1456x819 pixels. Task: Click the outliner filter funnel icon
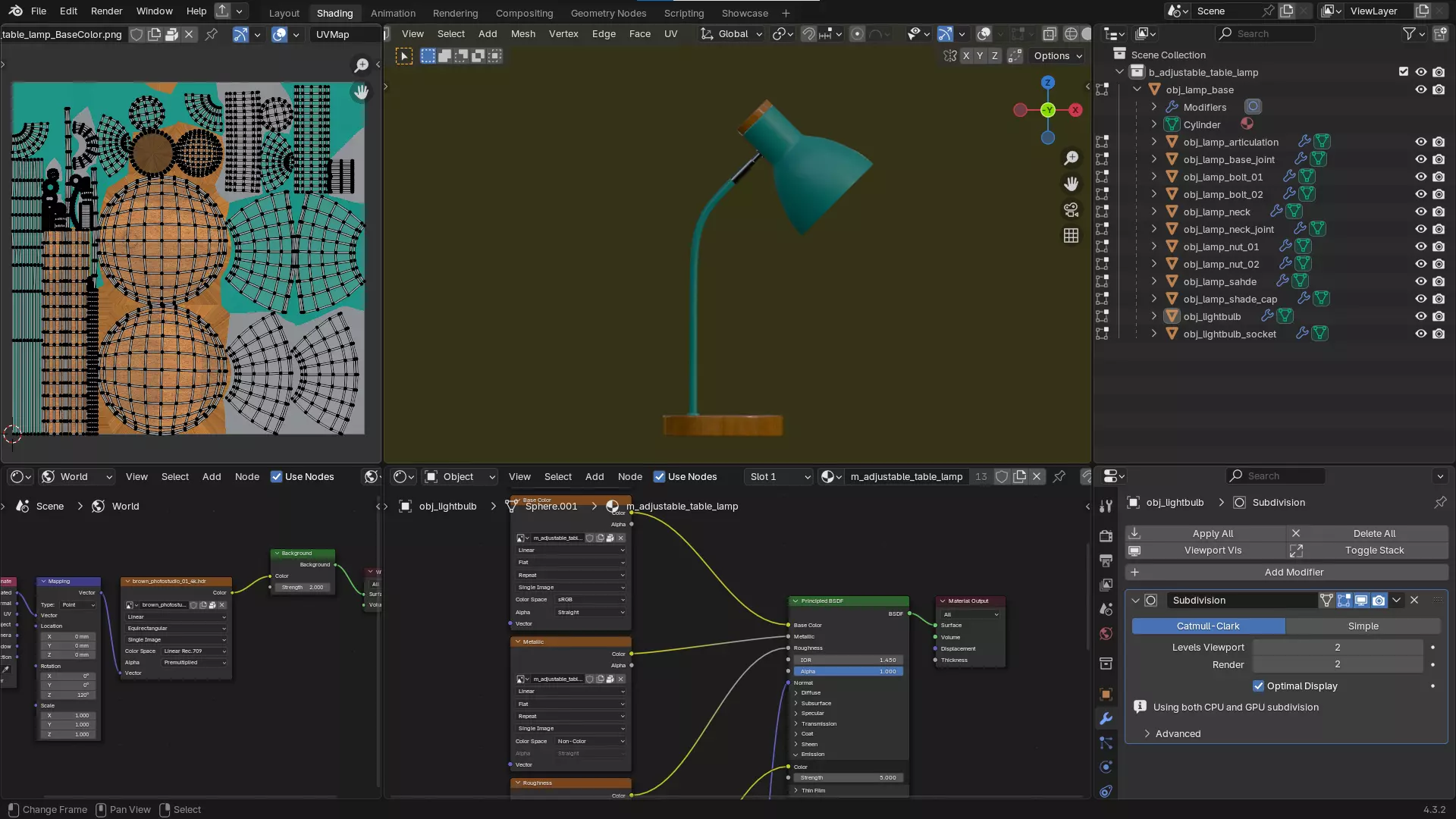click(1409, 33)
